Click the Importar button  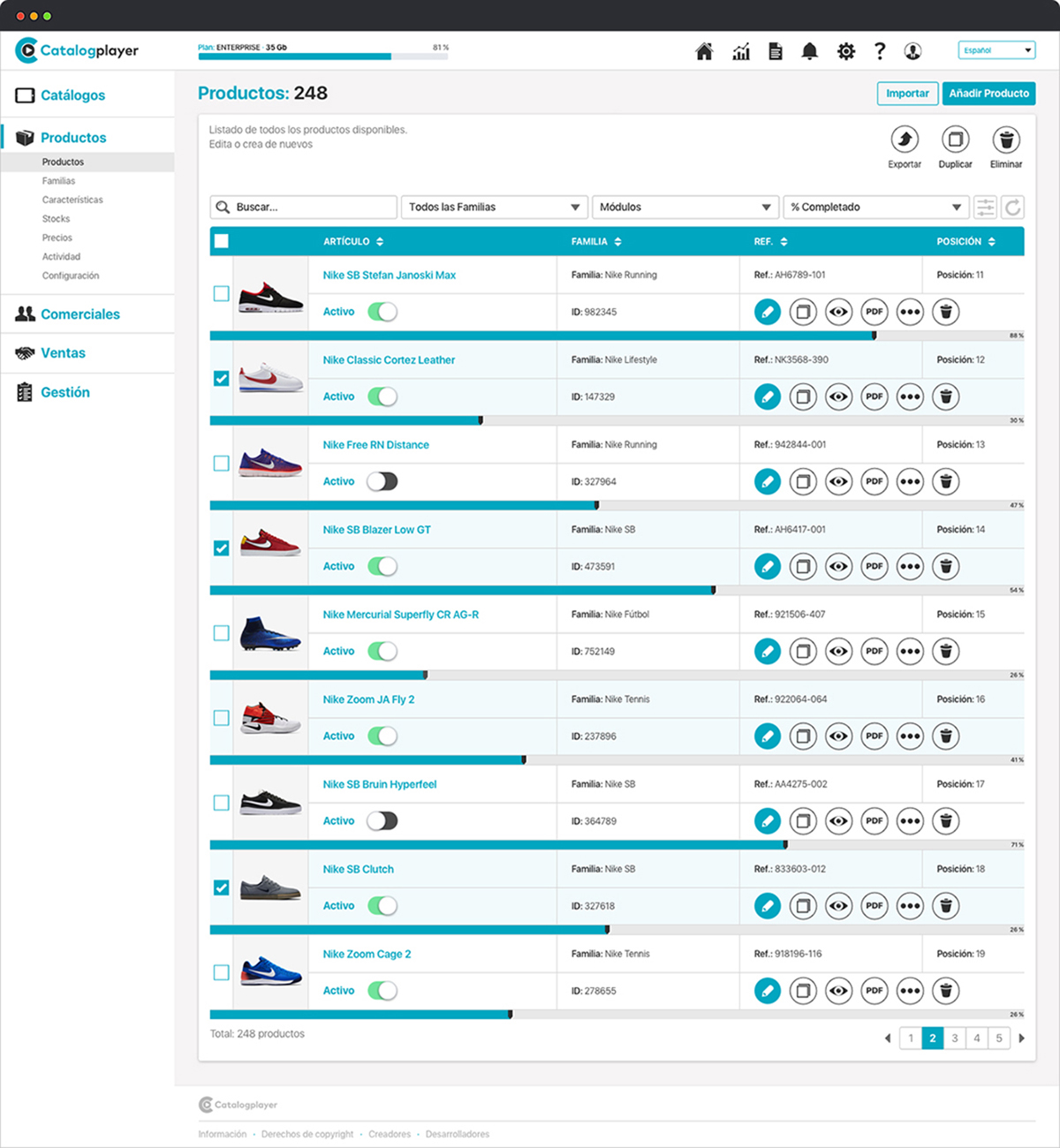907,94
